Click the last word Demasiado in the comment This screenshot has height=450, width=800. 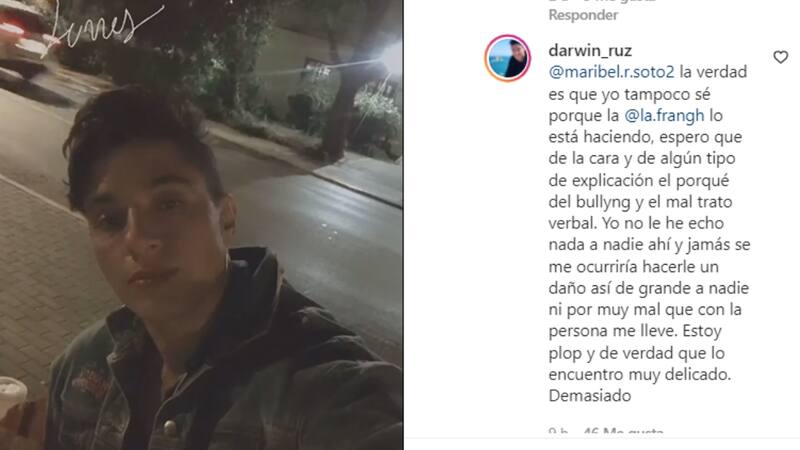590,396
